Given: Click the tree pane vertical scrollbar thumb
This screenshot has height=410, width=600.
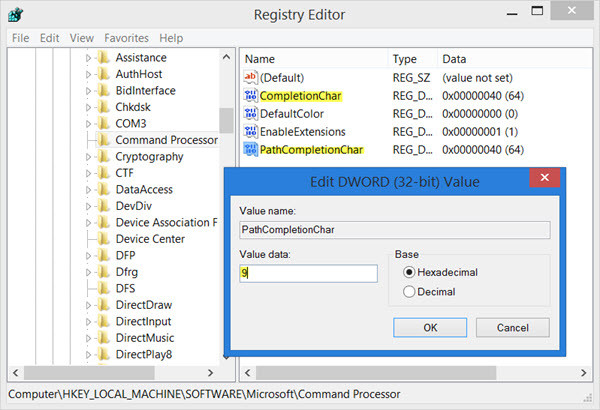Looking at the screenshot, I should point(226,120).
